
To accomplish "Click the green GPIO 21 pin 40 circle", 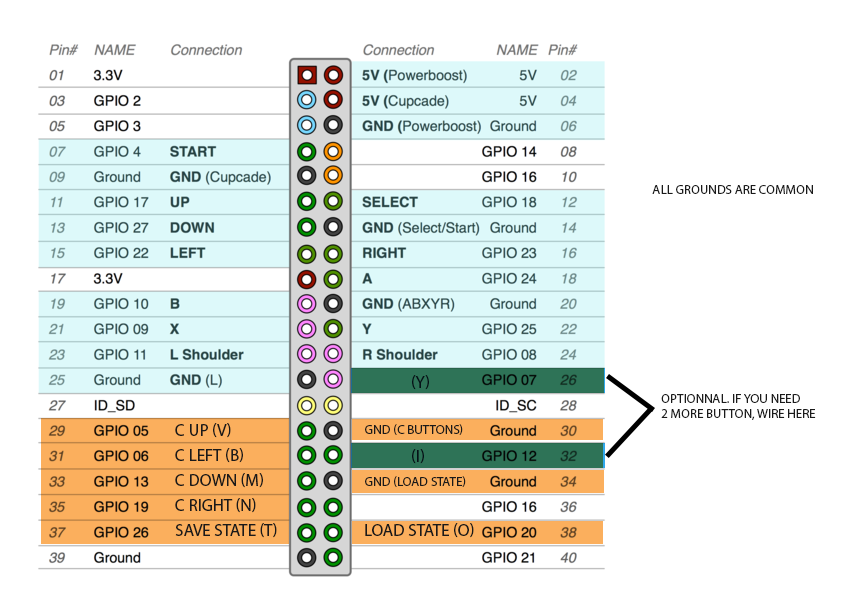I will pyautogui.click(x=333, y=558).
